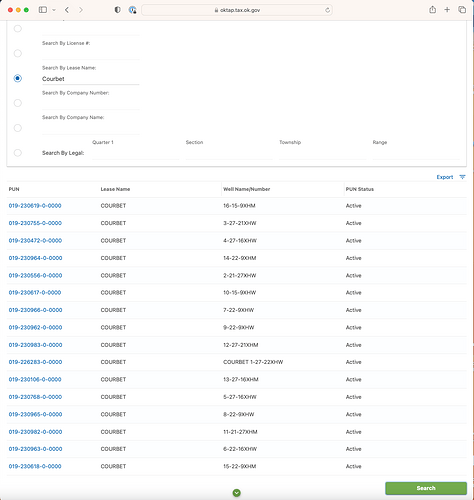Click the Lease Name field containing Courbet

coord(91,79)
